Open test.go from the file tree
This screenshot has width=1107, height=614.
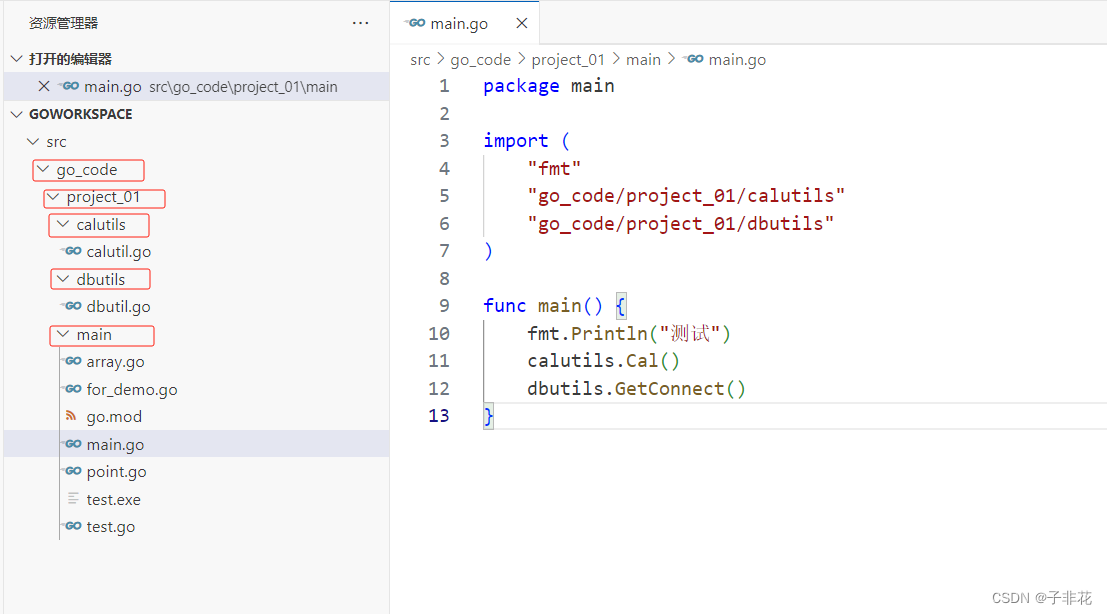pos(111,527)
